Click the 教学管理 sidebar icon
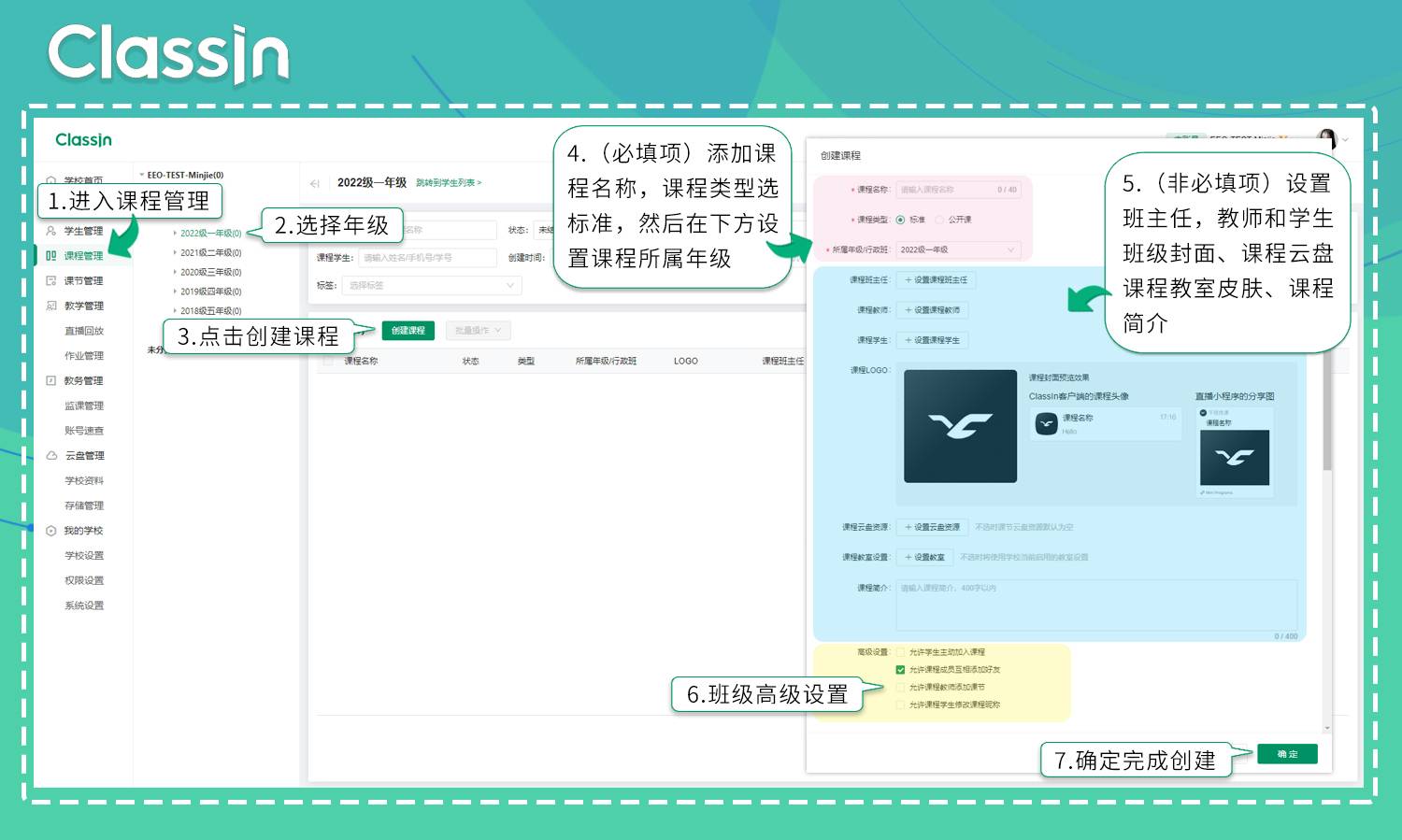Screen dimensions: 1402x840 tap(51, 306)
